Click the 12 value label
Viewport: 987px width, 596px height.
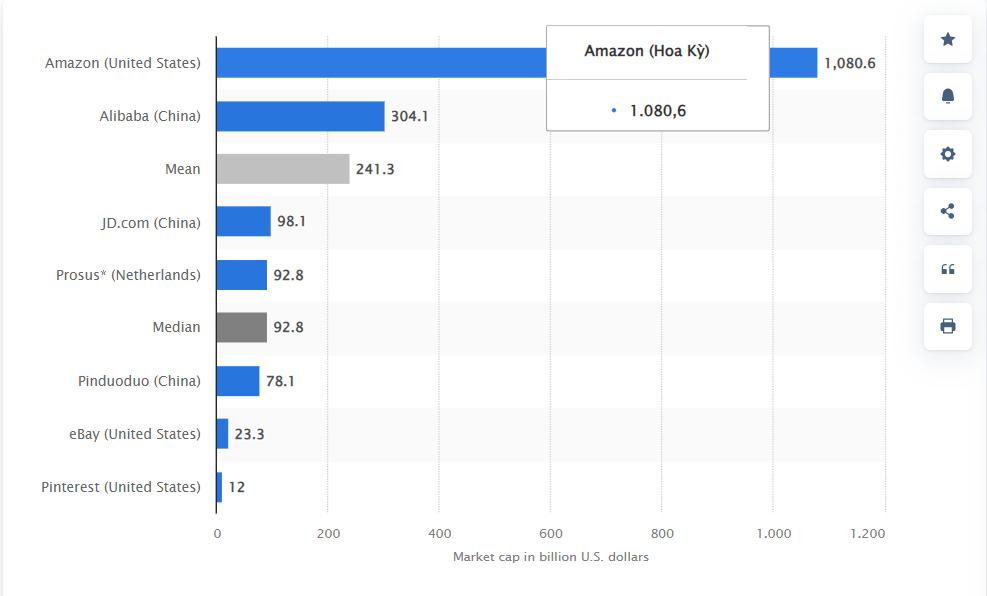pos(237,487)
